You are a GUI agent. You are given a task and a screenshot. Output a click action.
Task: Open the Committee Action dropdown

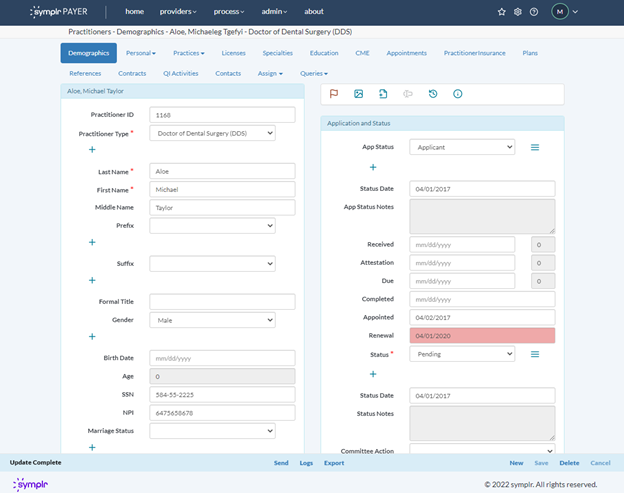[482, 449]
